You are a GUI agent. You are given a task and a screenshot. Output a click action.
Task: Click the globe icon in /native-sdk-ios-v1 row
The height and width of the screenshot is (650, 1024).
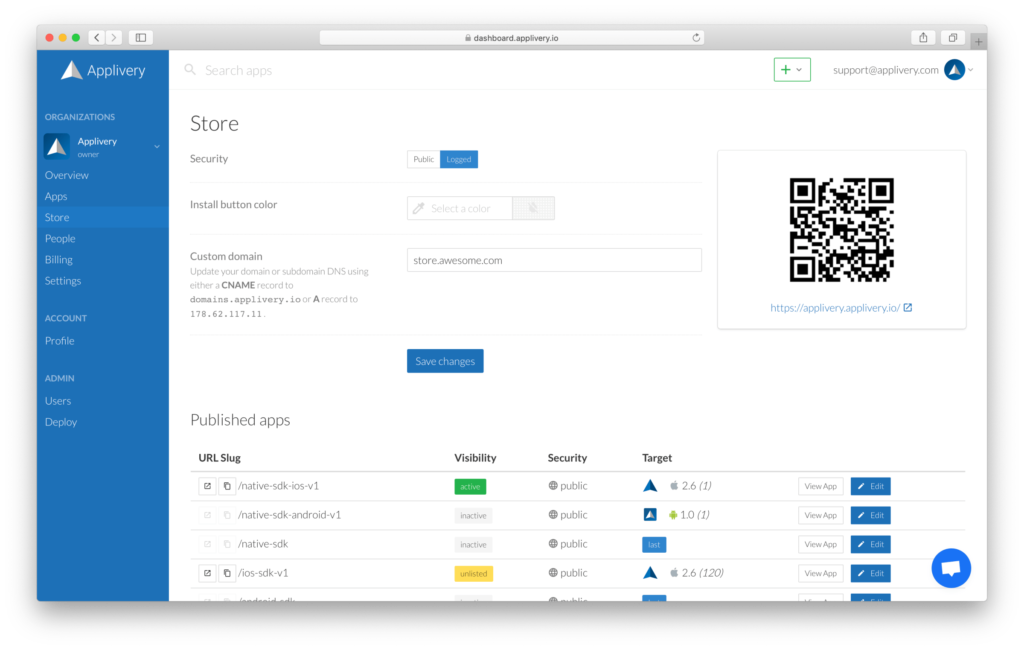(553, 486)
